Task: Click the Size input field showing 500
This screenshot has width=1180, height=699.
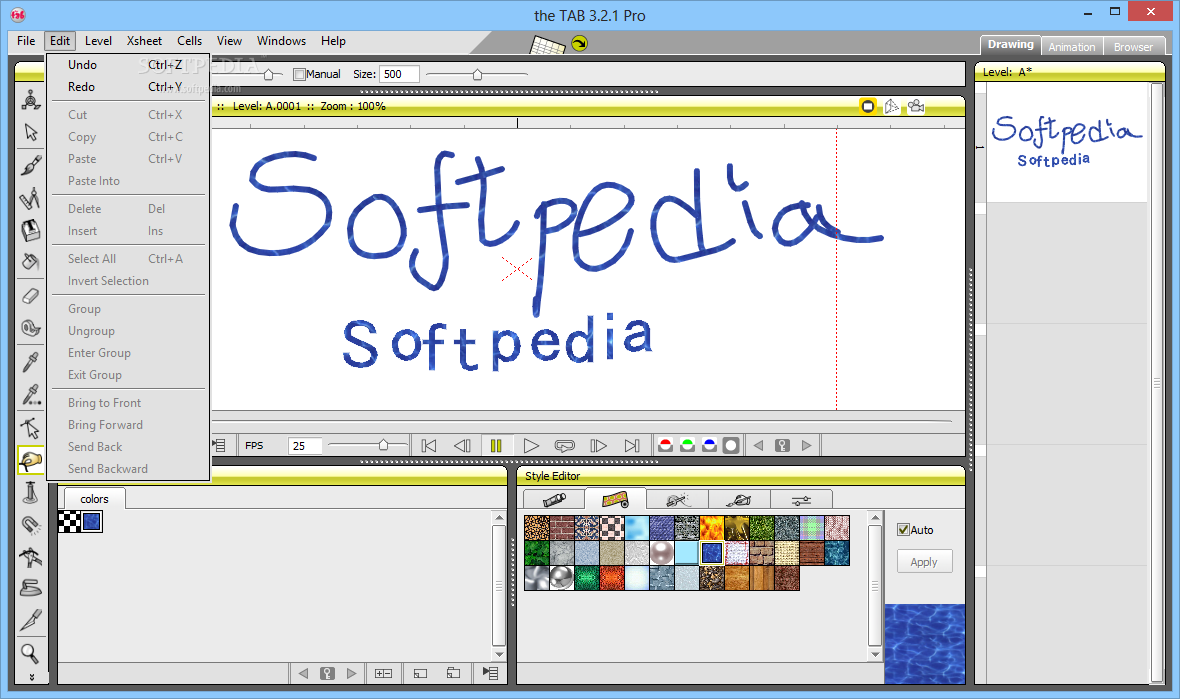Action: pos(399,74)
